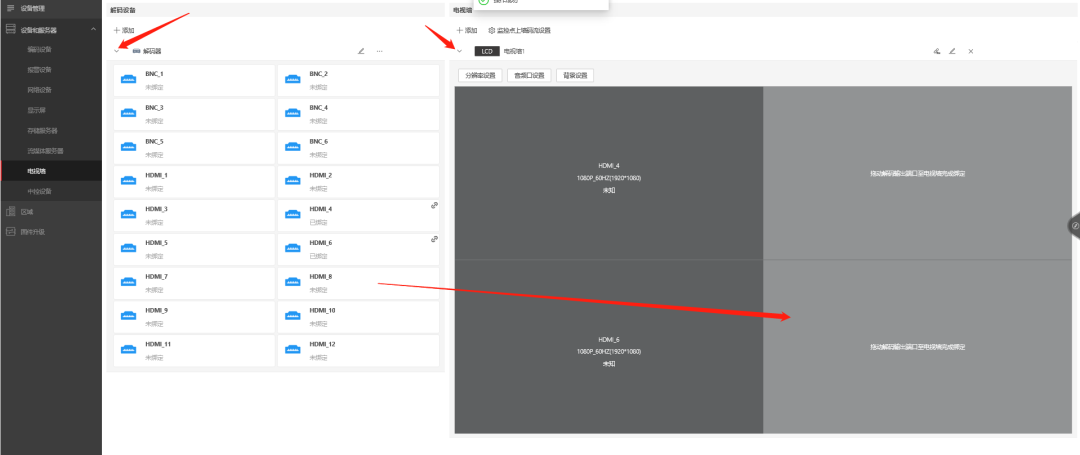Open the more options ellipsis for 解码器

(380, 51)
